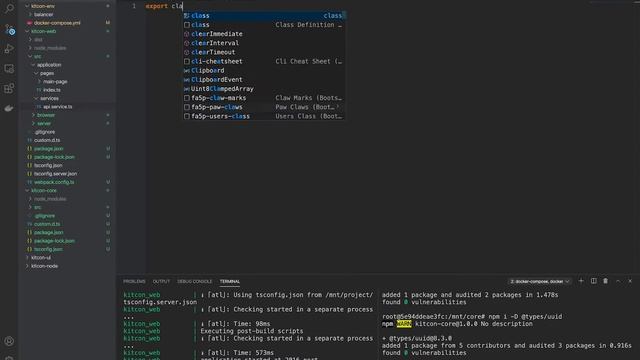640x360 pixels.
Task: Select the Terminal tab
Action: pyautogui.click(x=230, y=281)
